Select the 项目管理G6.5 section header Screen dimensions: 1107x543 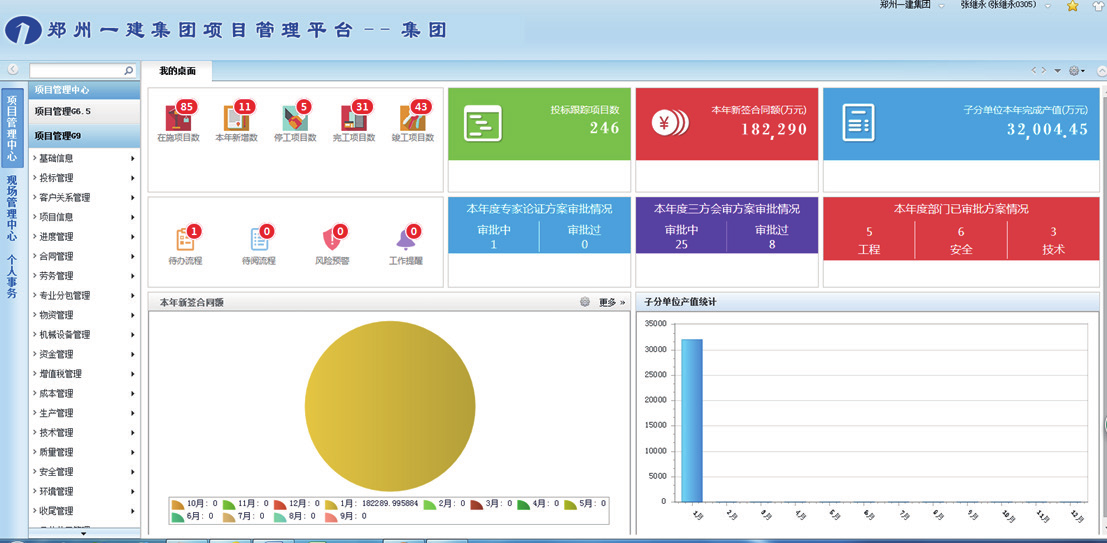pos(83,112)
